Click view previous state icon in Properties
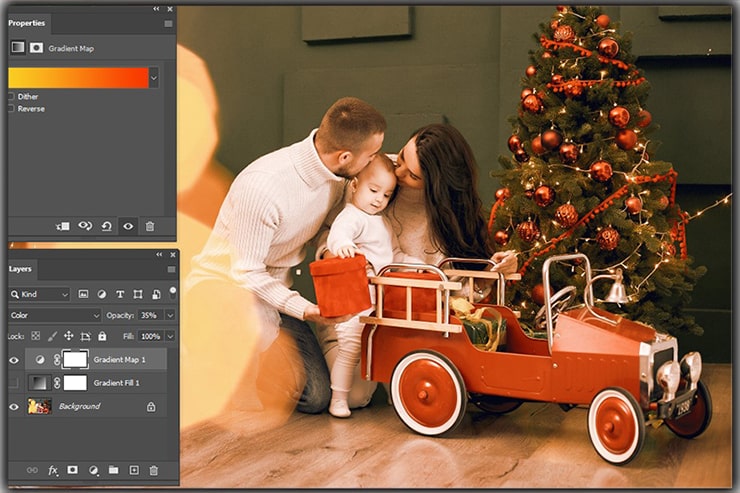 pyautogui.click(x=85, y=226)
